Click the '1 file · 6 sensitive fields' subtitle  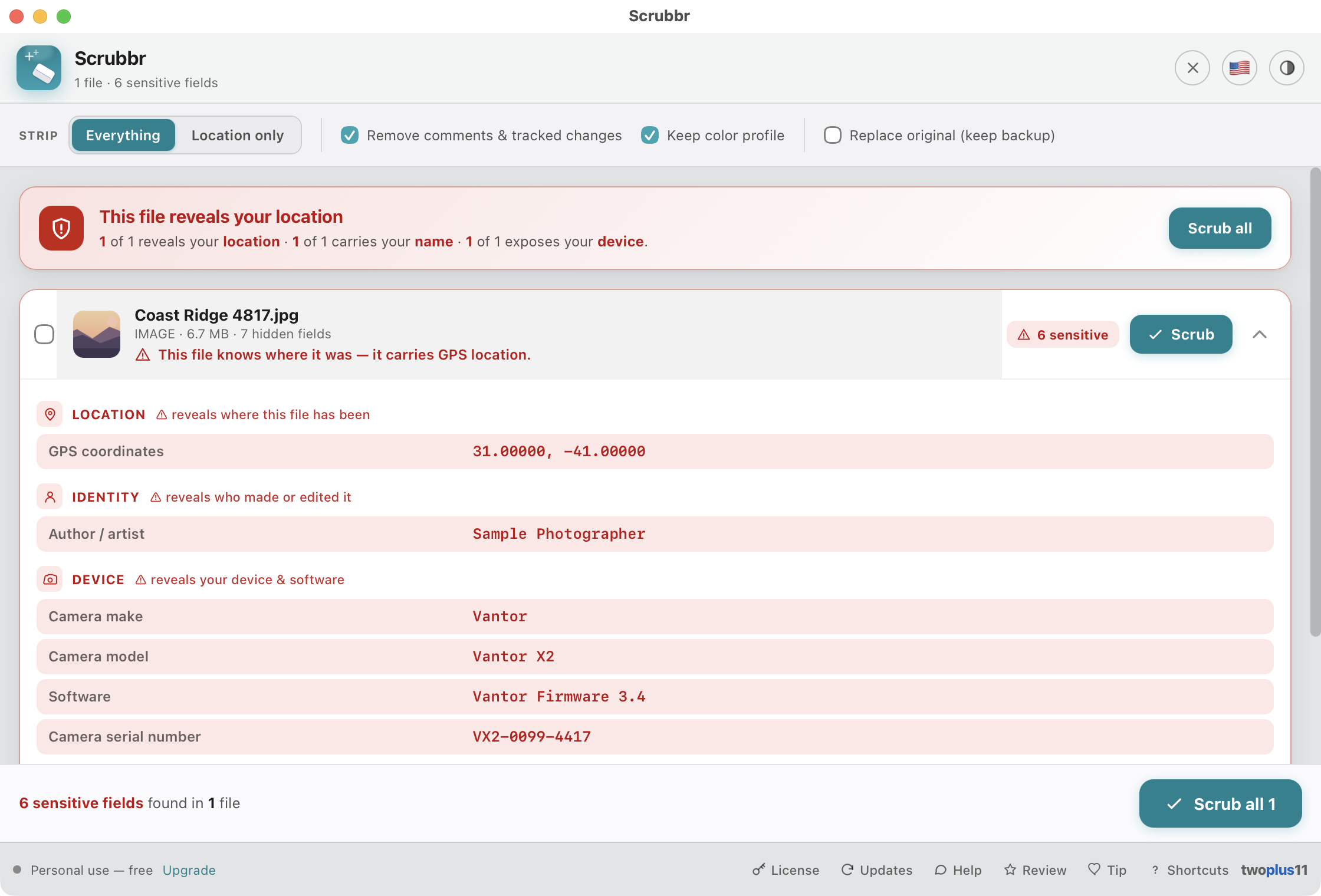click(x=146, y=83)
